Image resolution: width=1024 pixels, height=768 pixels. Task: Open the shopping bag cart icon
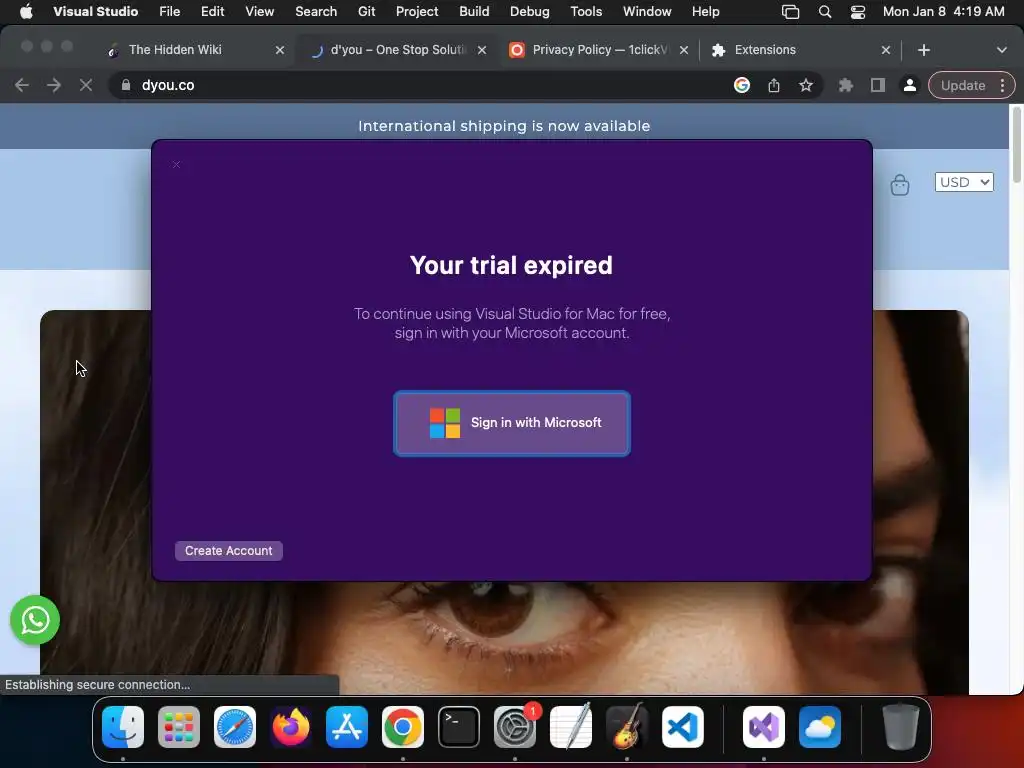[900, 185]
